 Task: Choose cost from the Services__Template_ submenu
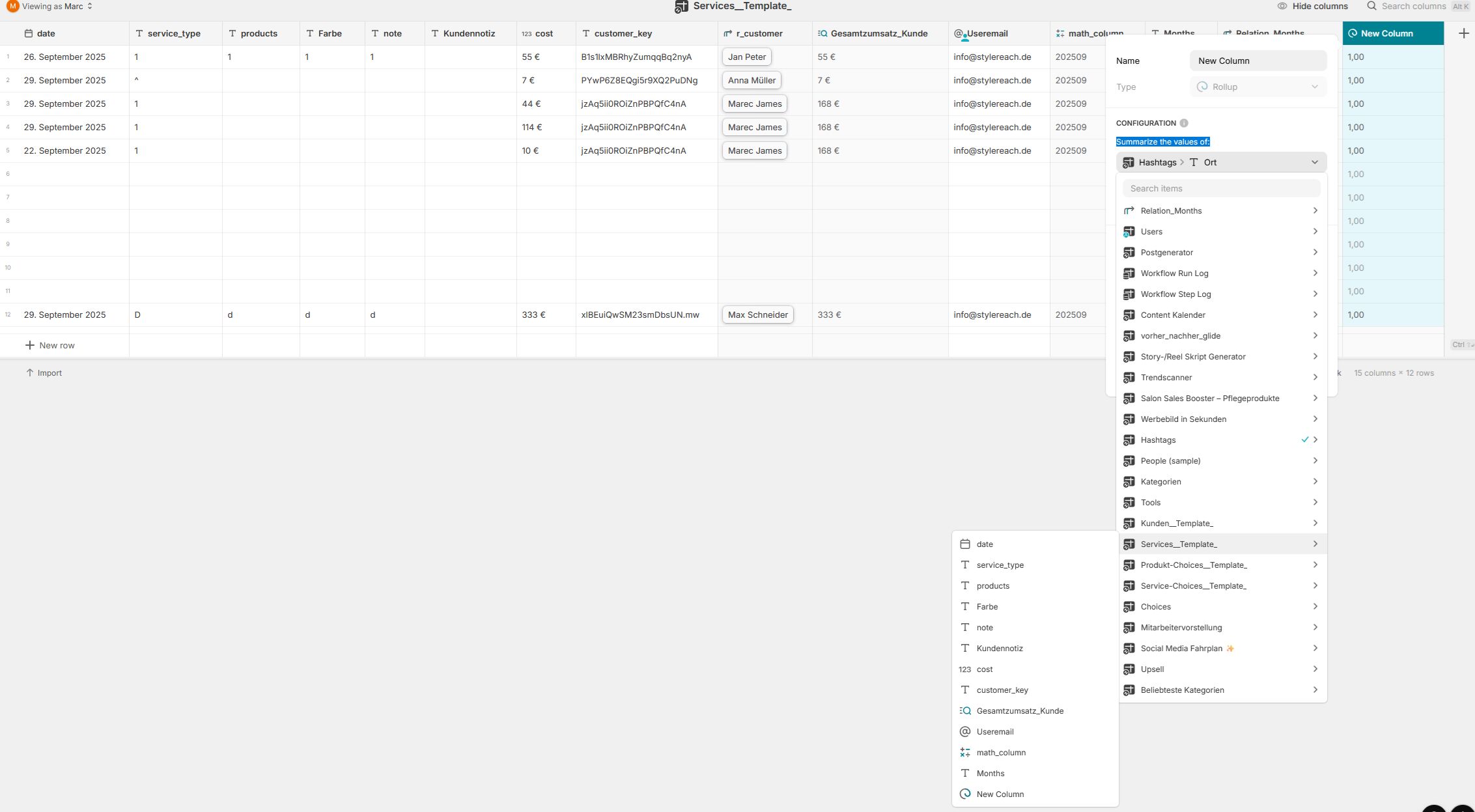pyautogui.click(x=985, y=669)
